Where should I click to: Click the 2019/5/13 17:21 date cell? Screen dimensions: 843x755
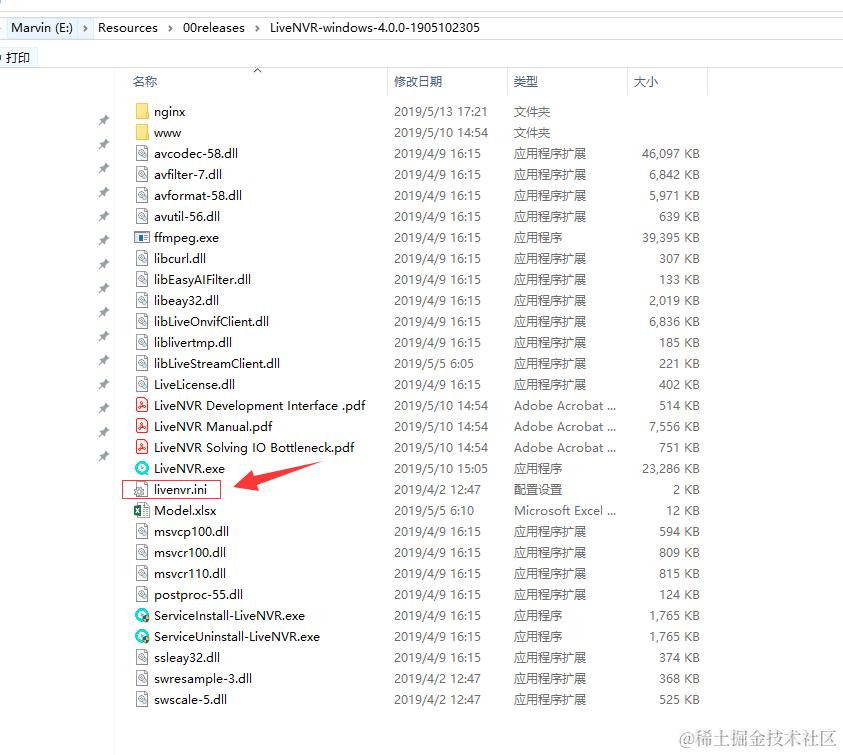click(x=440, y=111)
